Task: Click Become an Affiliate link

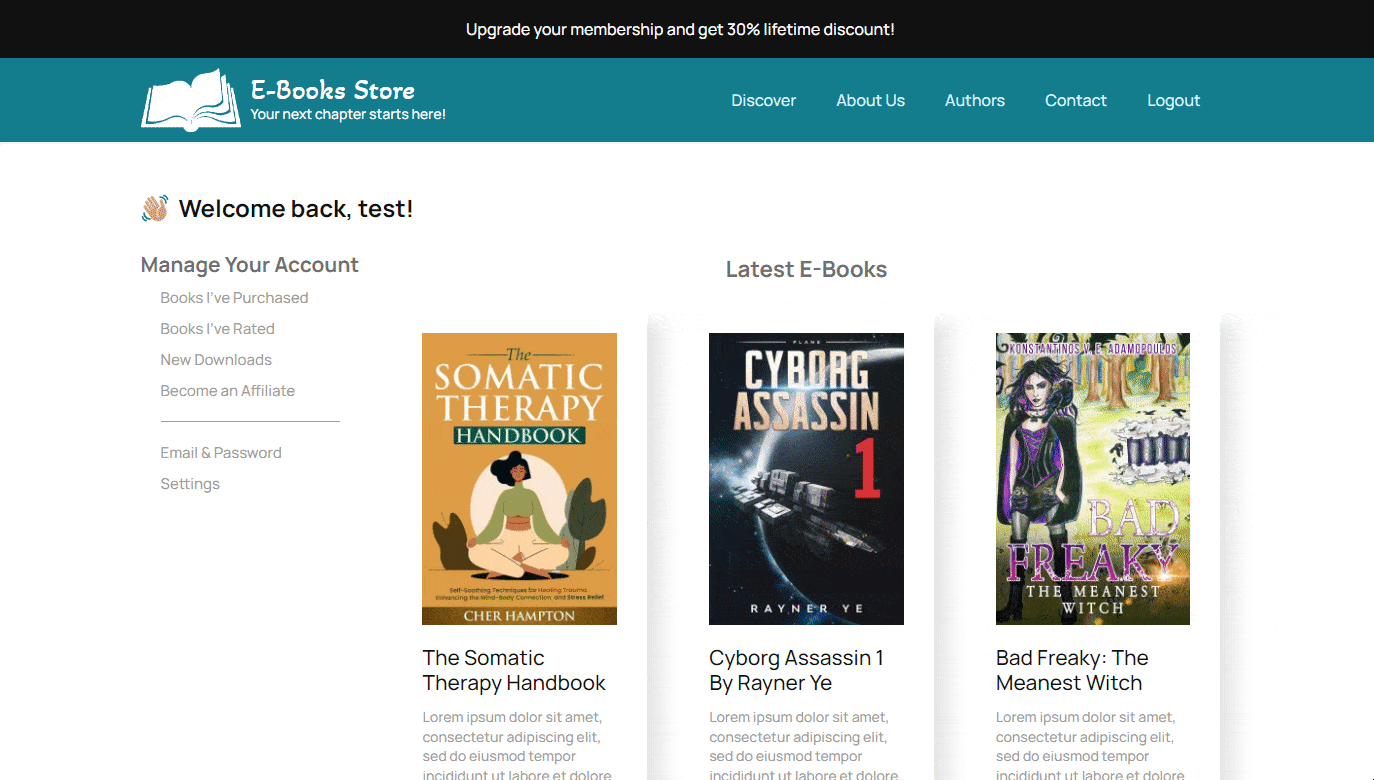Action: click(x=227, y=391)
